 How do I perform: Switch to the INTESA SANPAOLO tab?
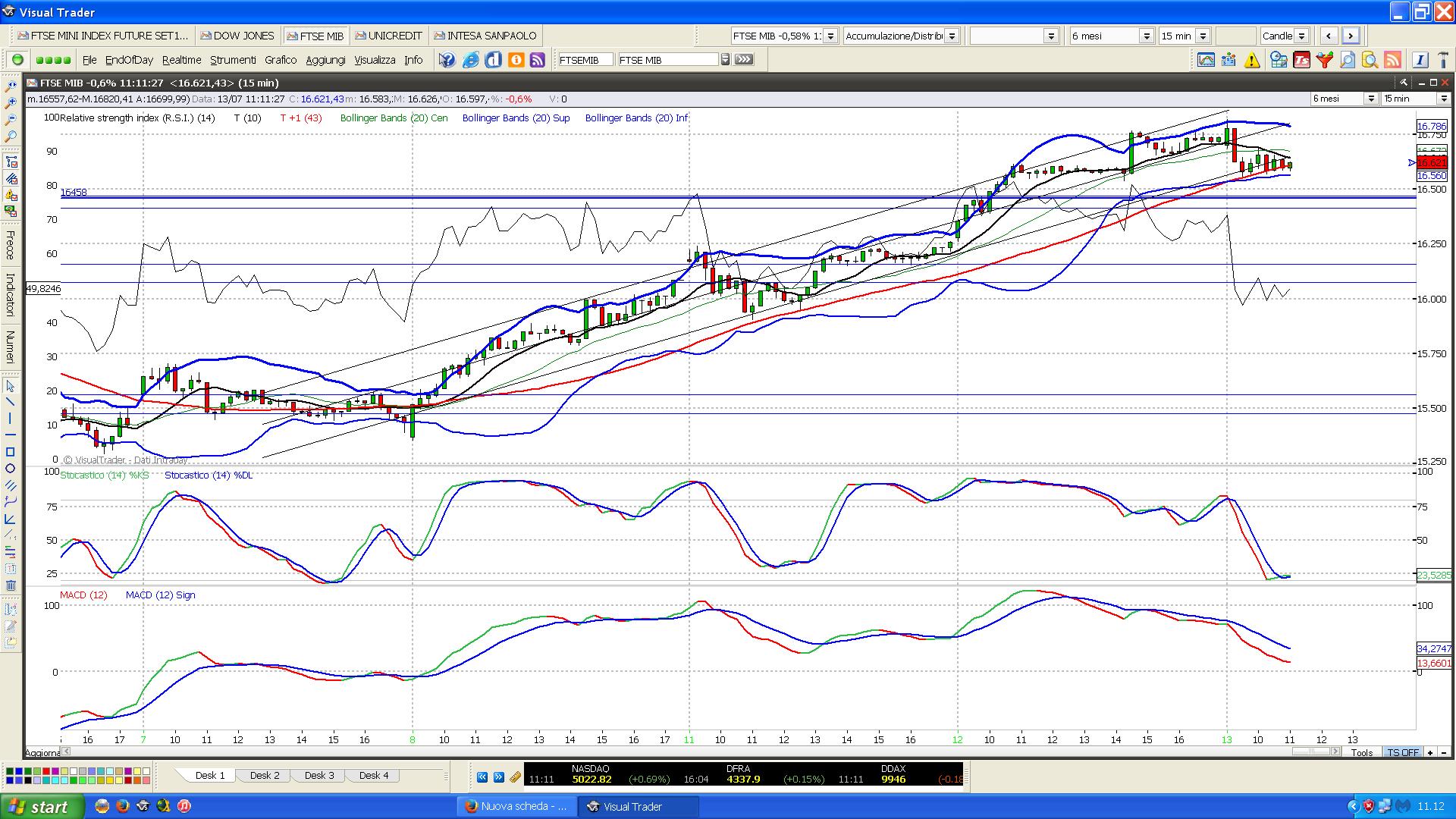[x=485, y=36]
